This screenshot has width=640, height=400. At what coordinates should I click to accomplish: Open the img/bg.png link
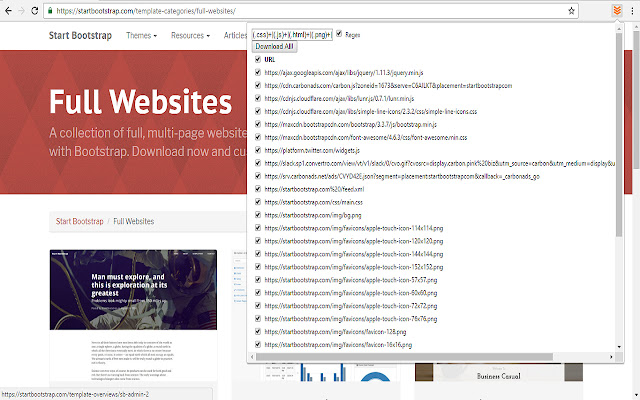[x=313, y=215]
